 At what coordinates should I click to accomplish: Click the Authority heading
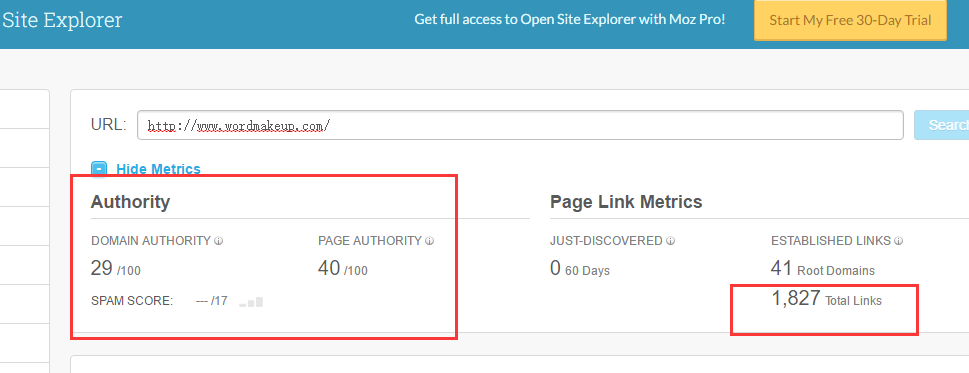(x=130, y=202)
